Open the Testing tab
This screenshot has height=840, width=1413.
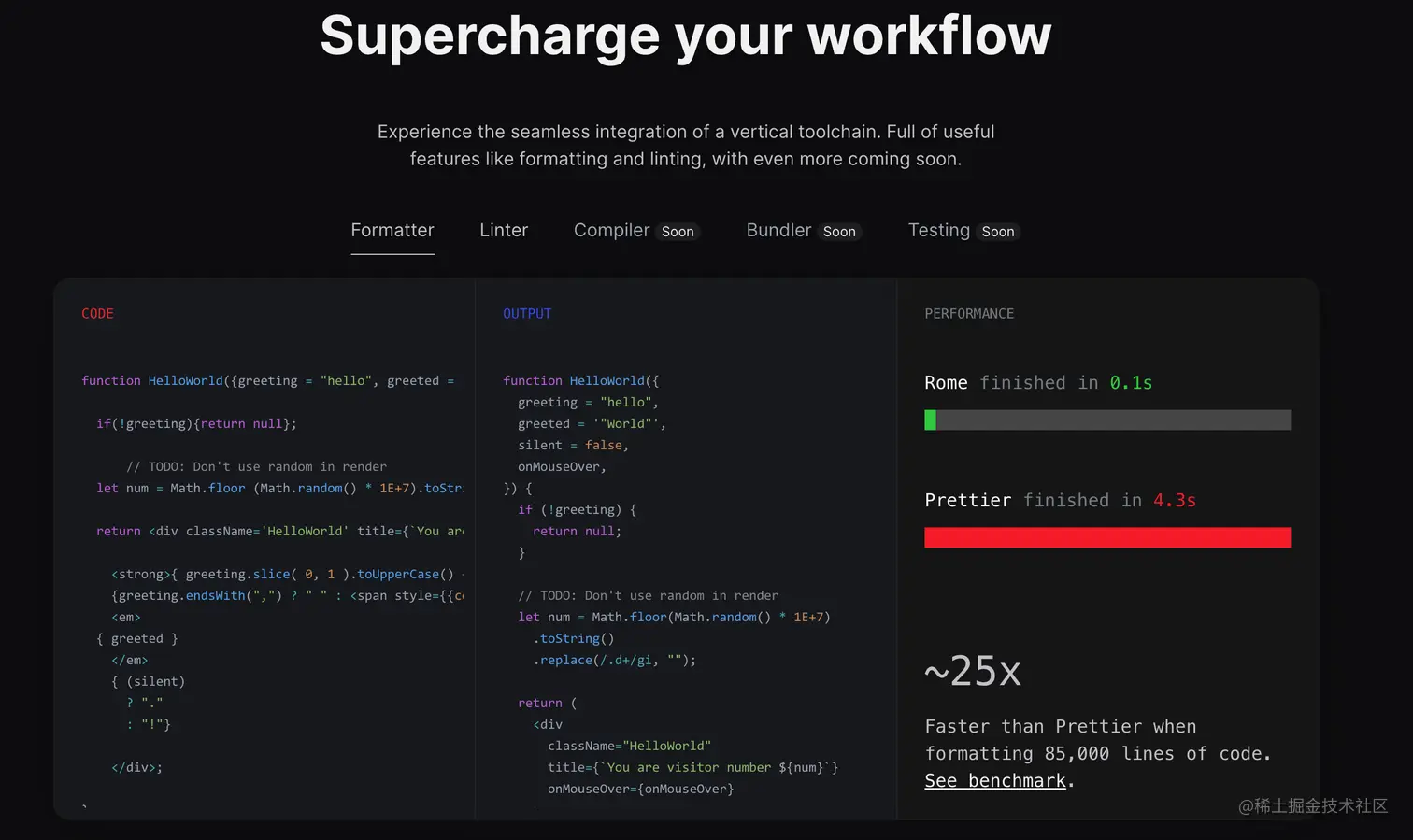point(939,230)
